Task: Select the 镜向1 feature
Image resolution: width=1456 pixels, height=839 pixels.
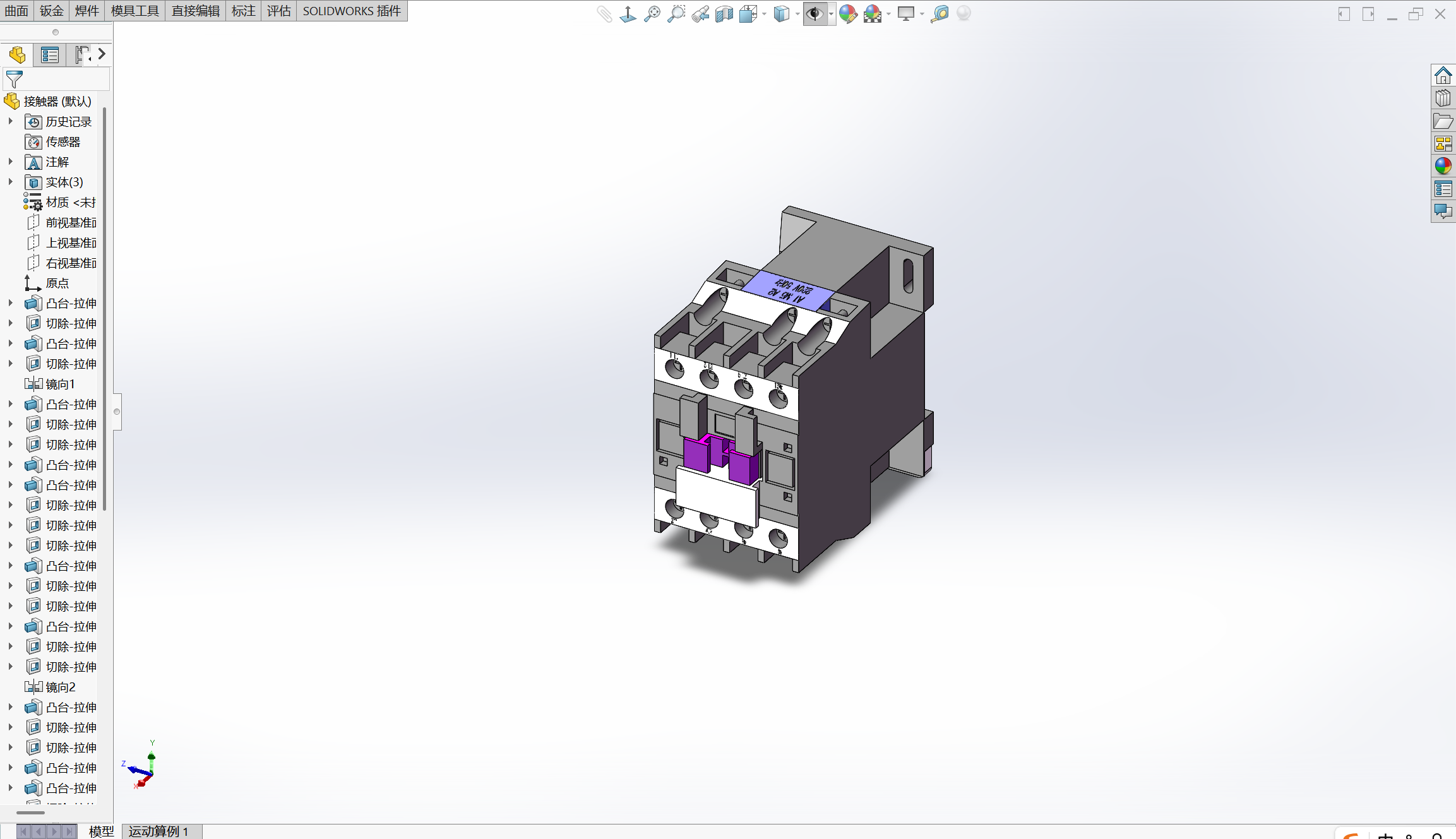Action: pyautogui.click(x=61, y=384)
